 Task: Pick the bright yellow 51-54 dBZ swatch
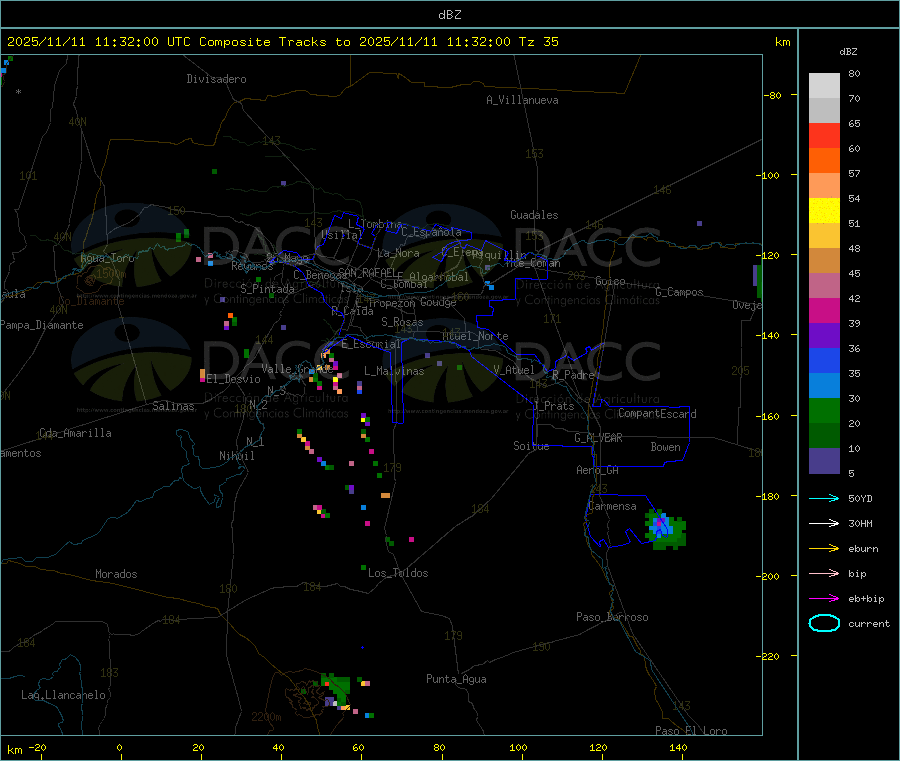(824, 211)
